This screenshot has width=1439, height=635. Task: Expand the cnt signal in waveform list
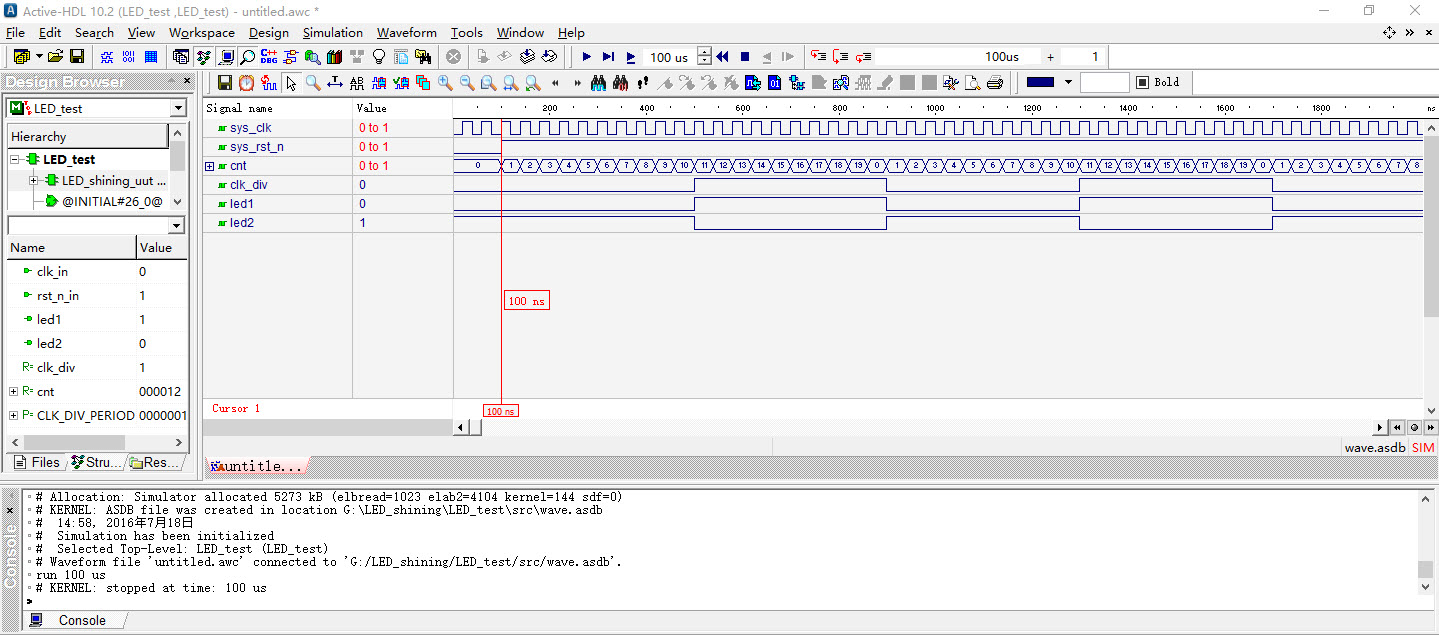pyautogui.click(x=209, y=166)
